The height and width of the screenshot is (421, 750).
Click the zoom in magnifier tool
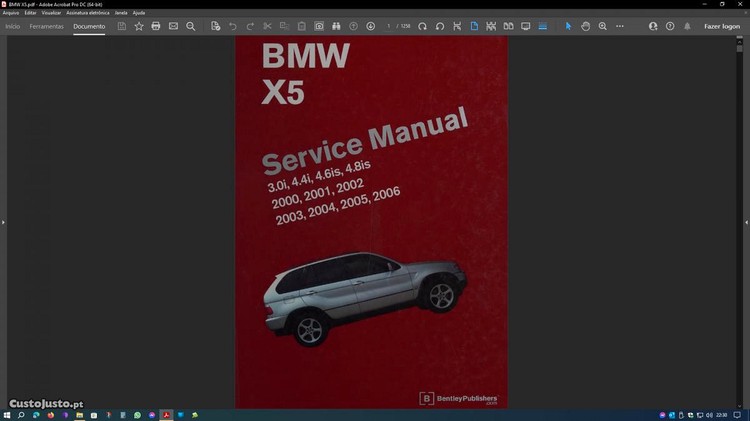coord(603,26)
